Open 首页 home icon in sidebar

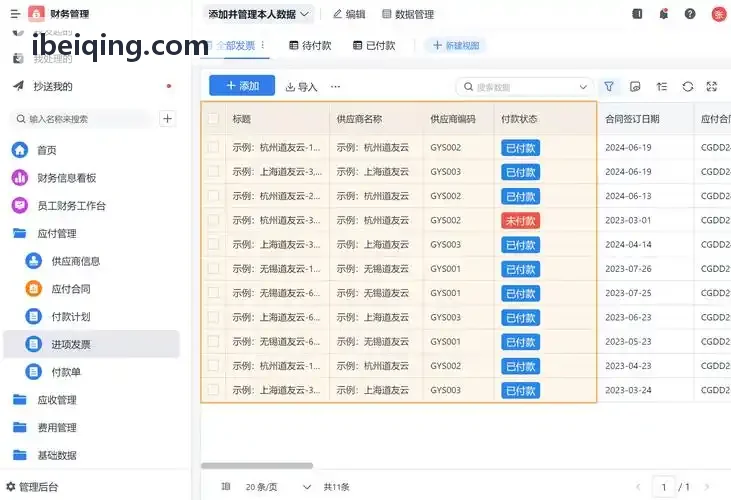20,150
